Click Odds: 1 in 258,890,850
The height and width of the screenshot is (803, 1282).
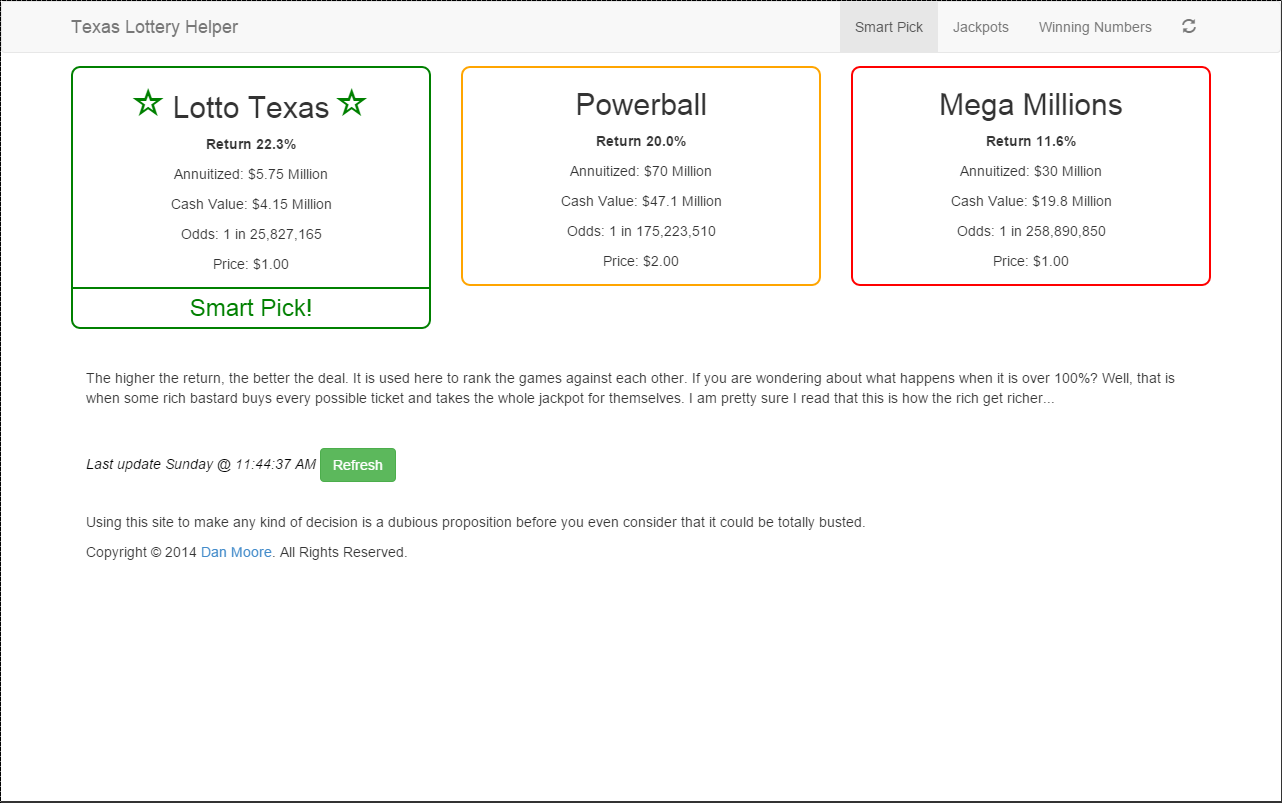pyautogui.click(x=1031, y=231)
